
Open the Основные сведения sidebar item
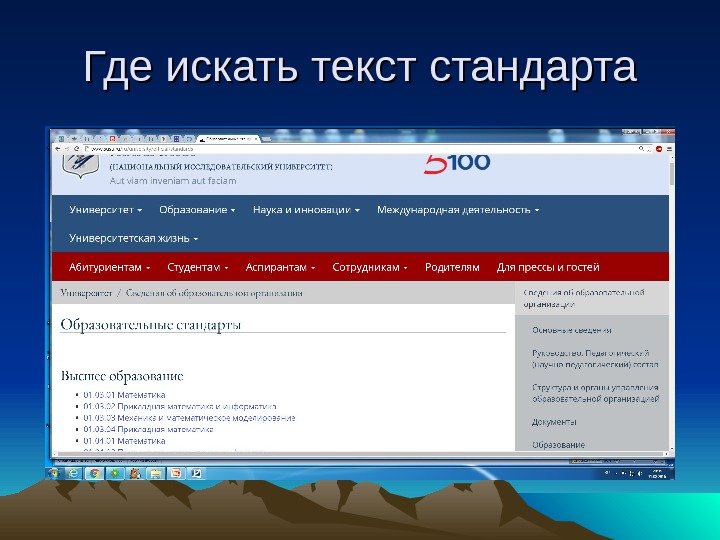[x=572, y=330]
